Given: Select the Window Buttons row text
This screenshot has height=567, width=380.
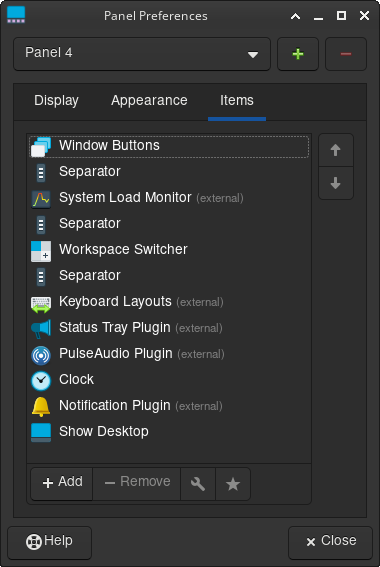Looking at the screenshot, I should coord(109,145).
